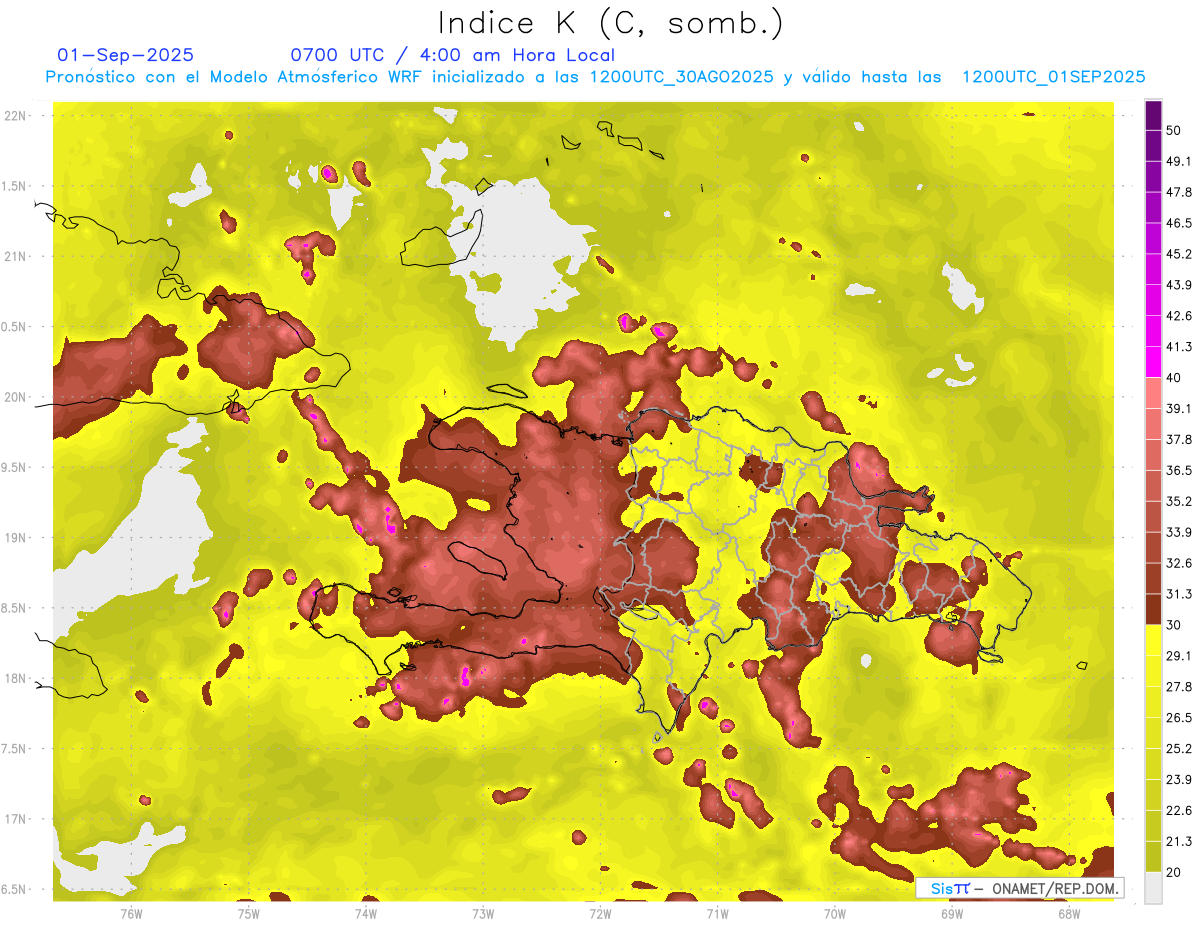Click the legend value '20'

[x=1174, y=872]
